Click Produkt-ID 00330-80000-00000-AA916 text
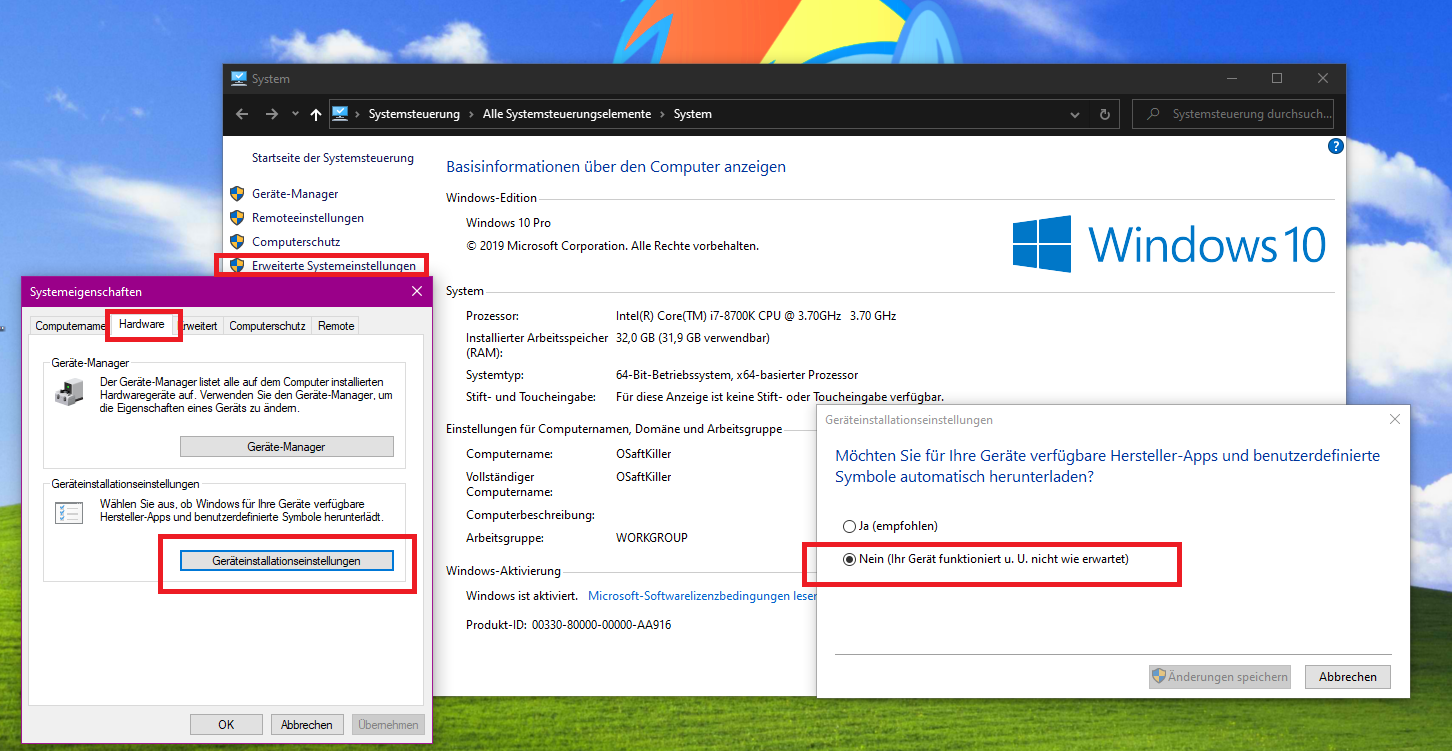1452x751 pixels. 568,625
